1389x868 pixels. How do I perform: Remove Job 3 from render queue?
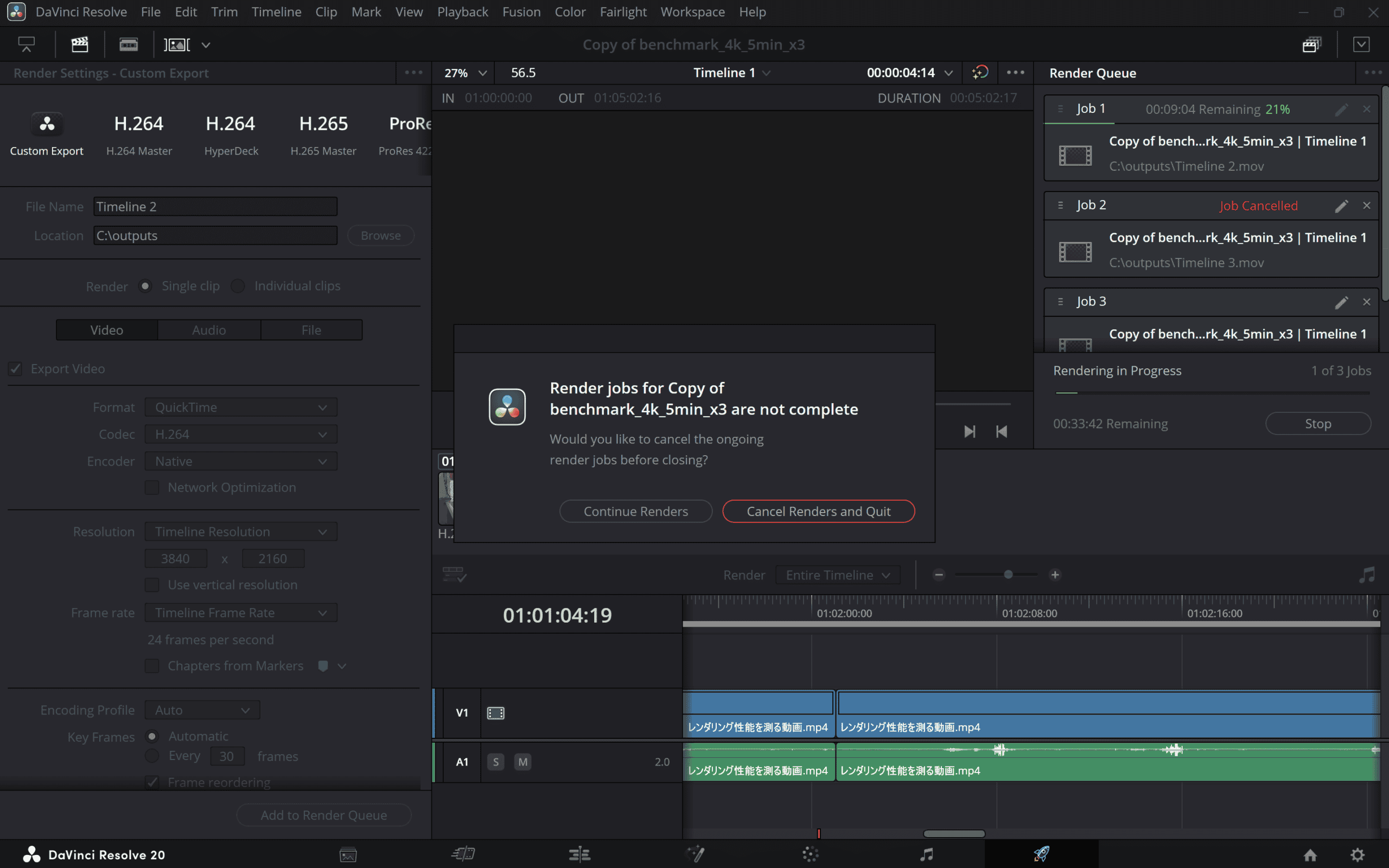pyautogui.click(x=1367, y=302)
